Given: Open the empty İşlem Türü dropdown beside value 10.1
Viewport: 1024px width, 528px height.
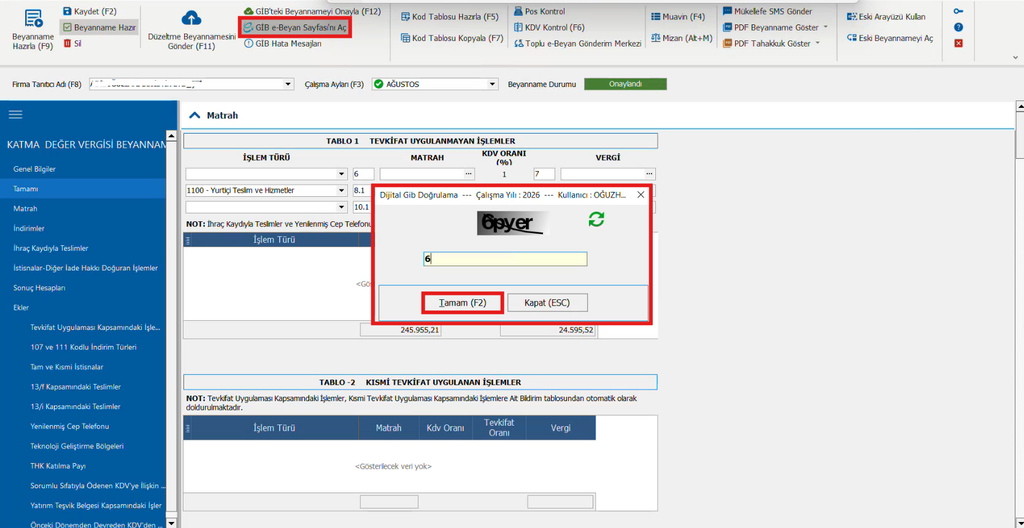Looking at the screenshot, I should (342, 206).
